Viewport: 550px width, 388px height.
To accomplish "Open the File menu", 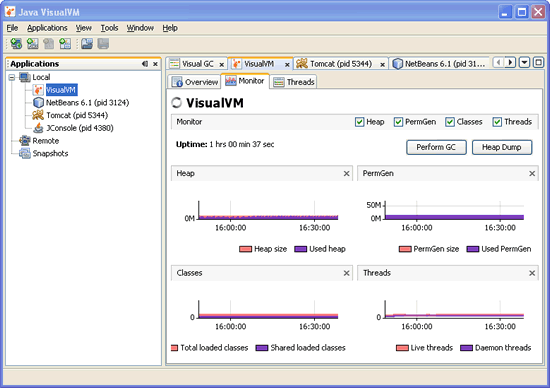I will [12, 28].
